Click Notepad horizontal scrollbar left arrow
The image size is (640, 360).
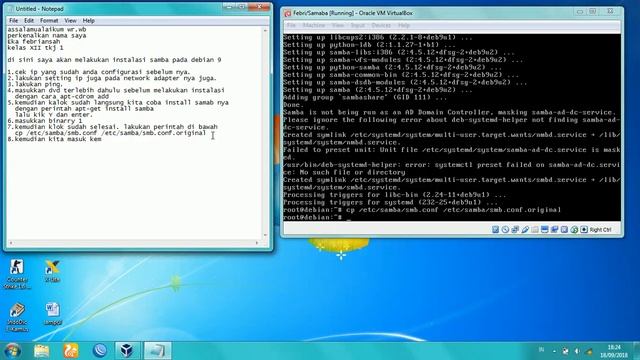tap(11, 243)
